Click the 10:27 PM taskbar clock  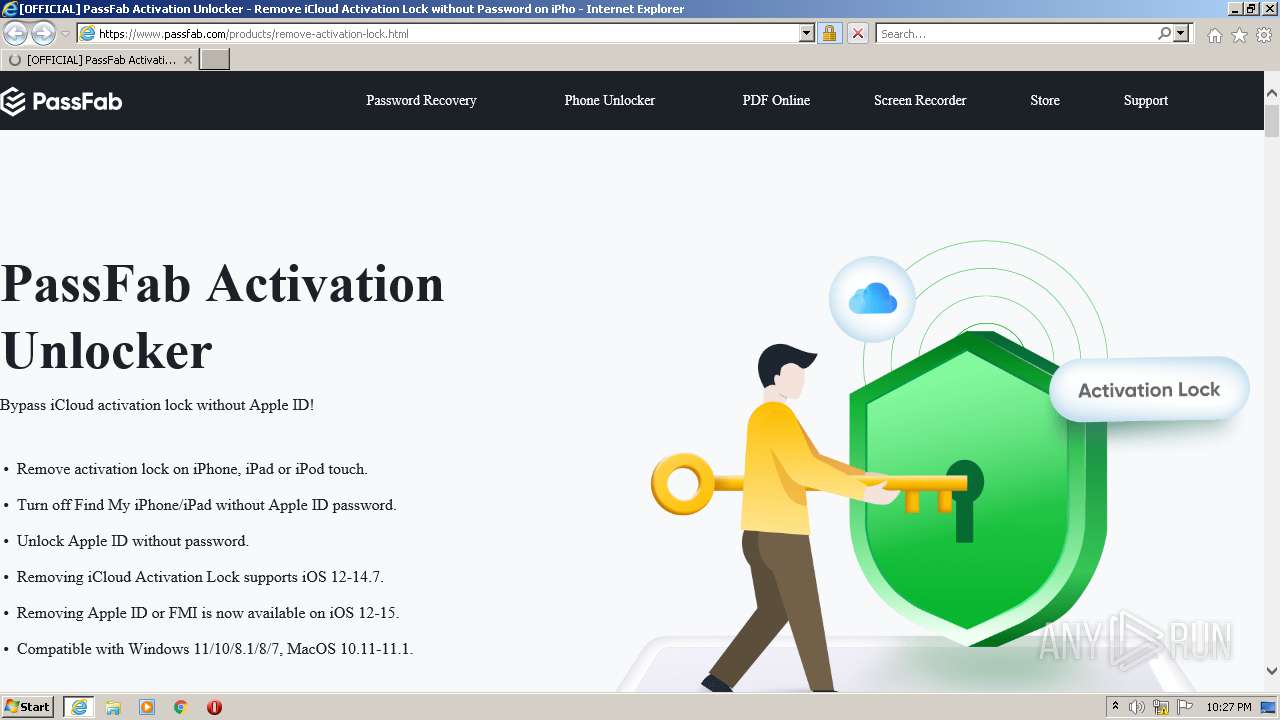pos(1229,707)
